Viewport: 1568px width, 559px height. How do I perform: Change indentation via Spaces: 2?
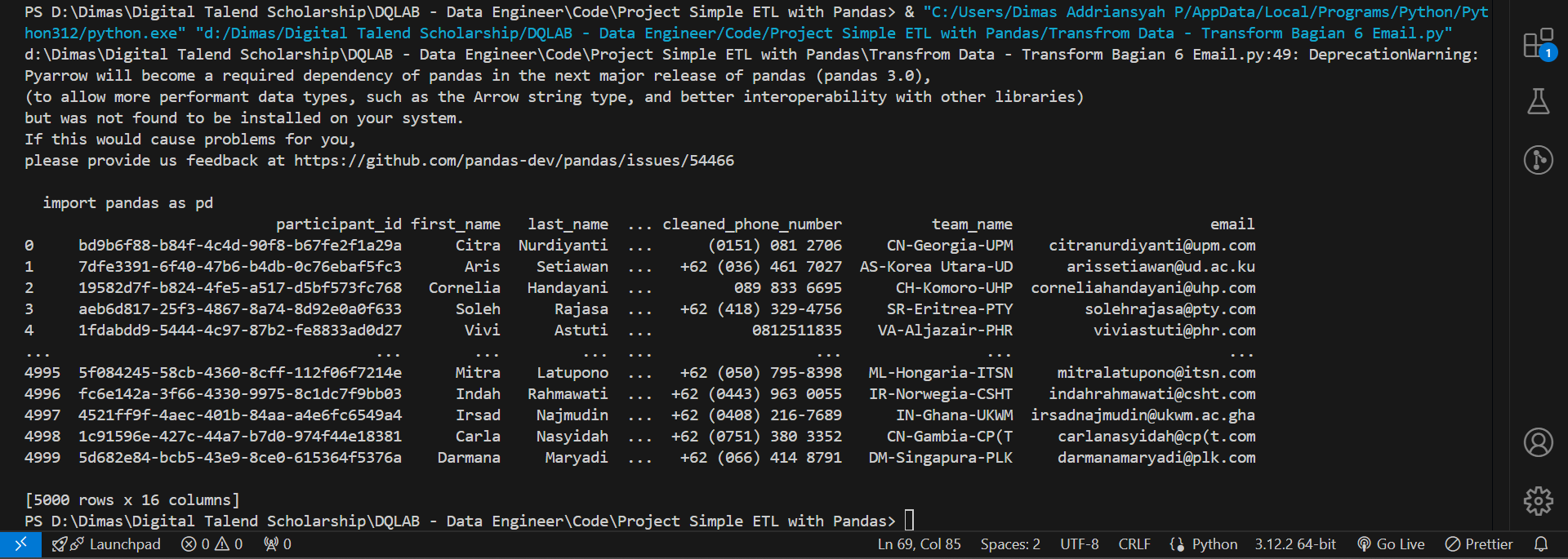coord(1010,544)
